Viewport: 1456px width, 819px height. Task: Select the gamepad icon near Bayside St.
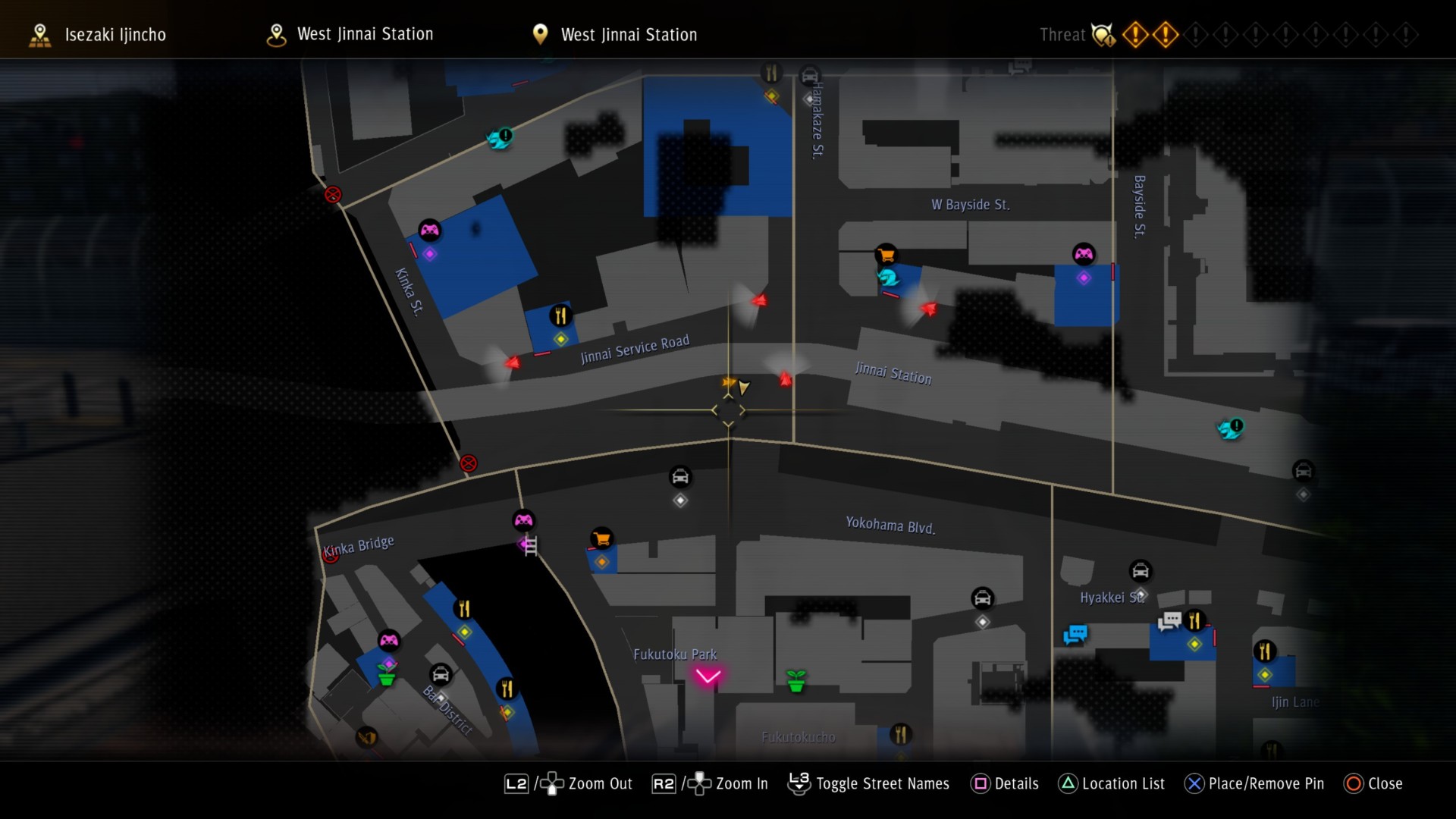pyautogui.click(x=1084, y=254)
